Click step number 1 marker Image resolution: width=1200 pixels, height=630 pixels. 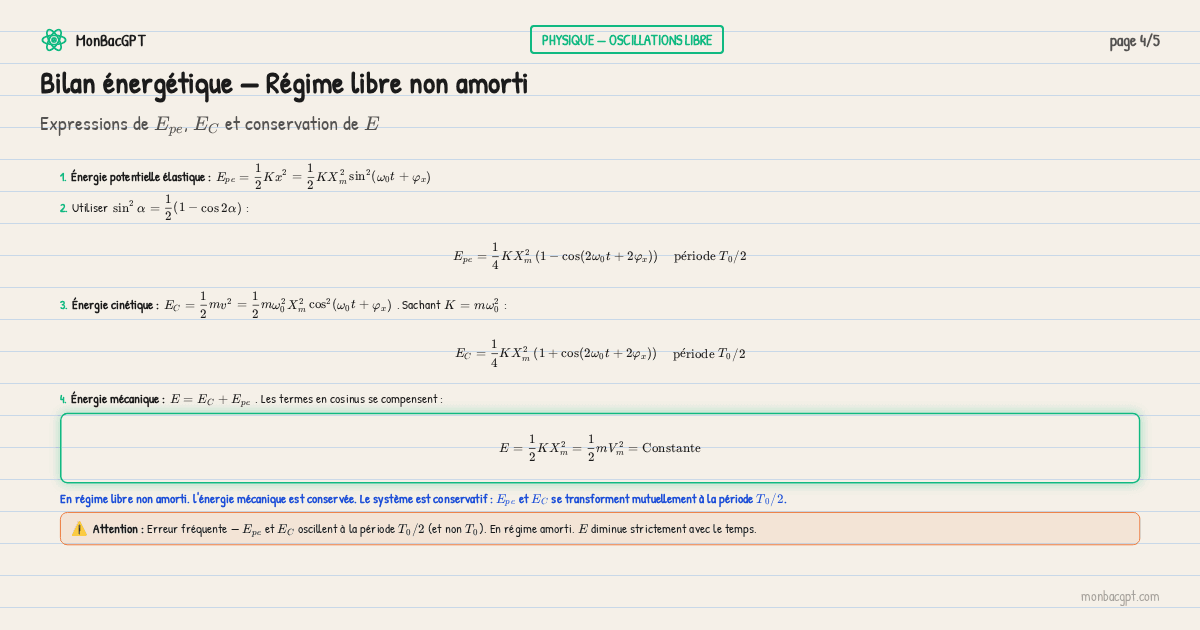pyautogui.click(x=63, y=177)
